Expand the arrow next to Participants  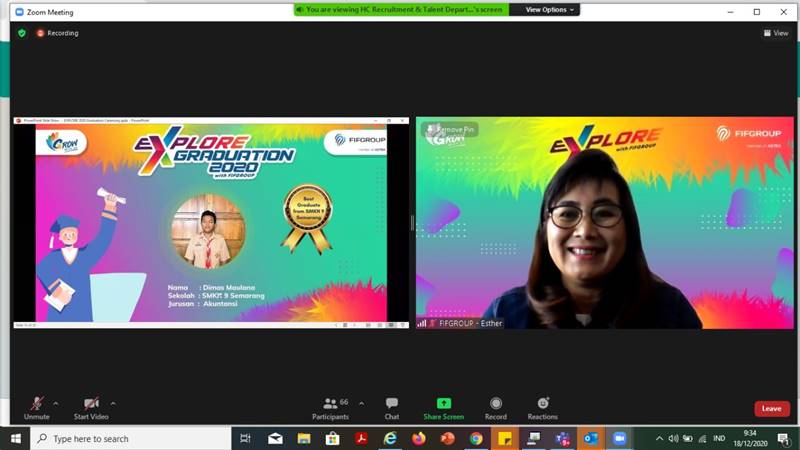coord(361,403)
